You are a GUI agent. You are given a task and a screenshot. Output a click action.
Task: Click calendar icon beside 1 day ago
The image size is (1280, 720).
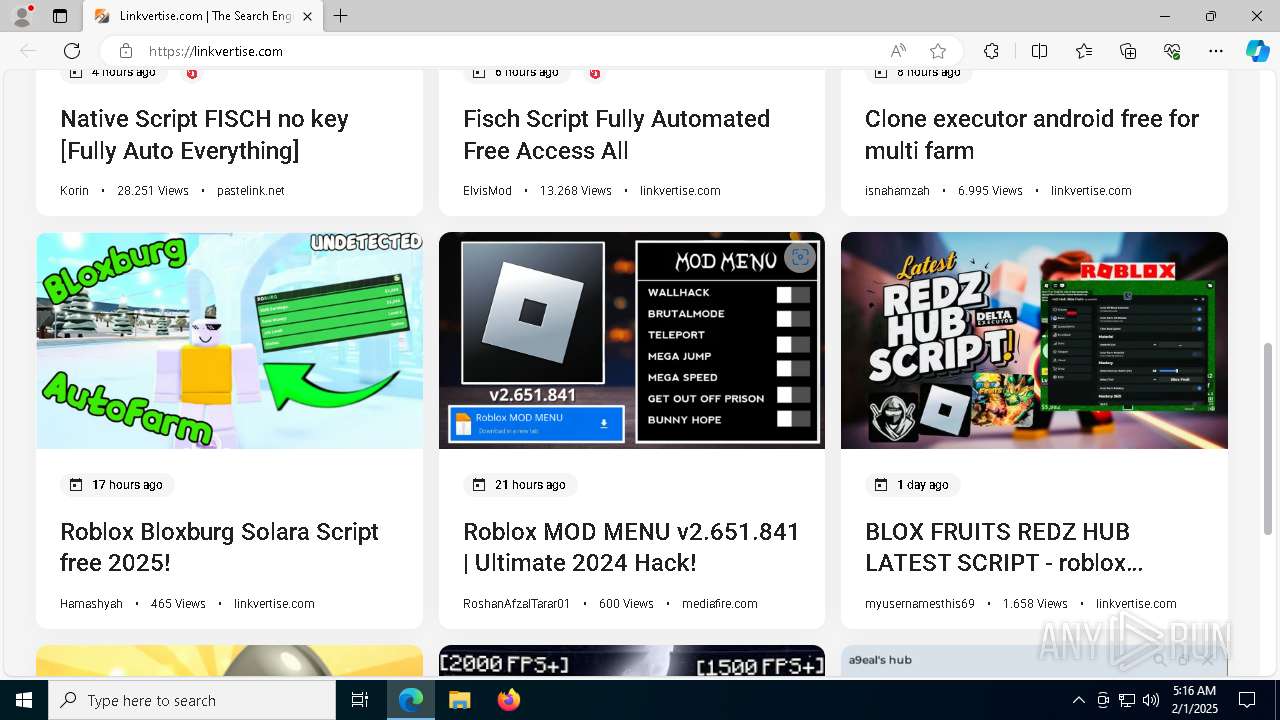pyautogui.click(x=881, y=485)
